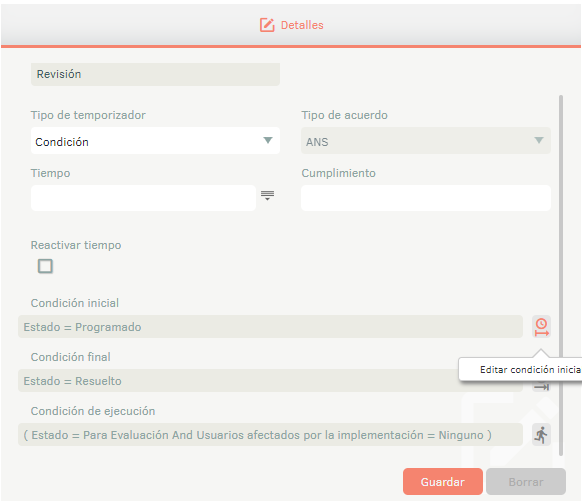Open the Tipo de temporizador dropdown
Image resolution: width=582 pixels, height=501 pixels.
(x=155, y=141)
